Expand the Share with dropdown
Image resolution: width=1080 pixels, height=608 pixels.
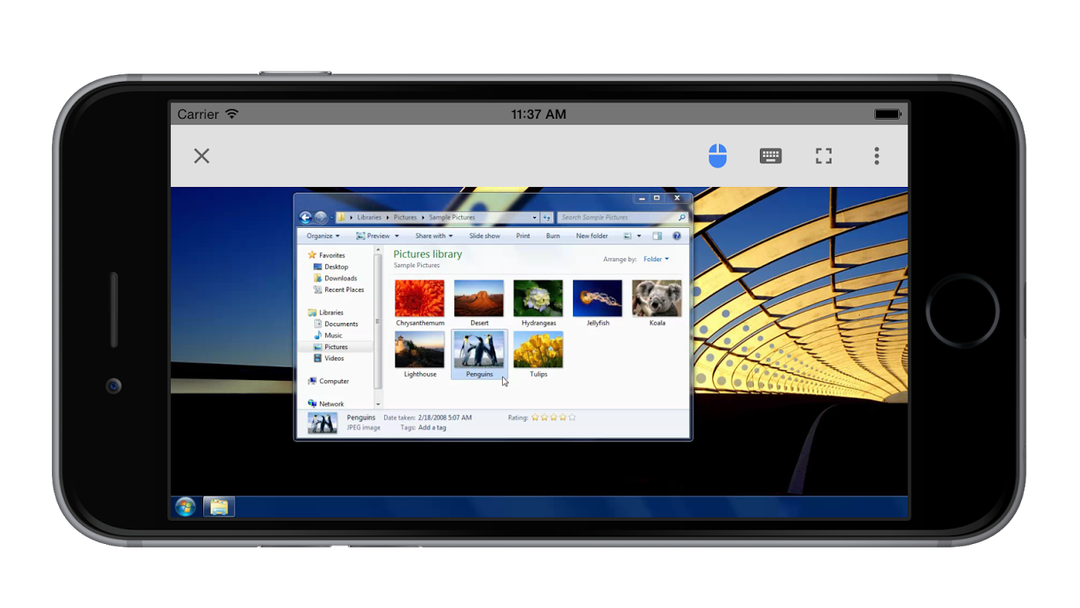point(433,235)
